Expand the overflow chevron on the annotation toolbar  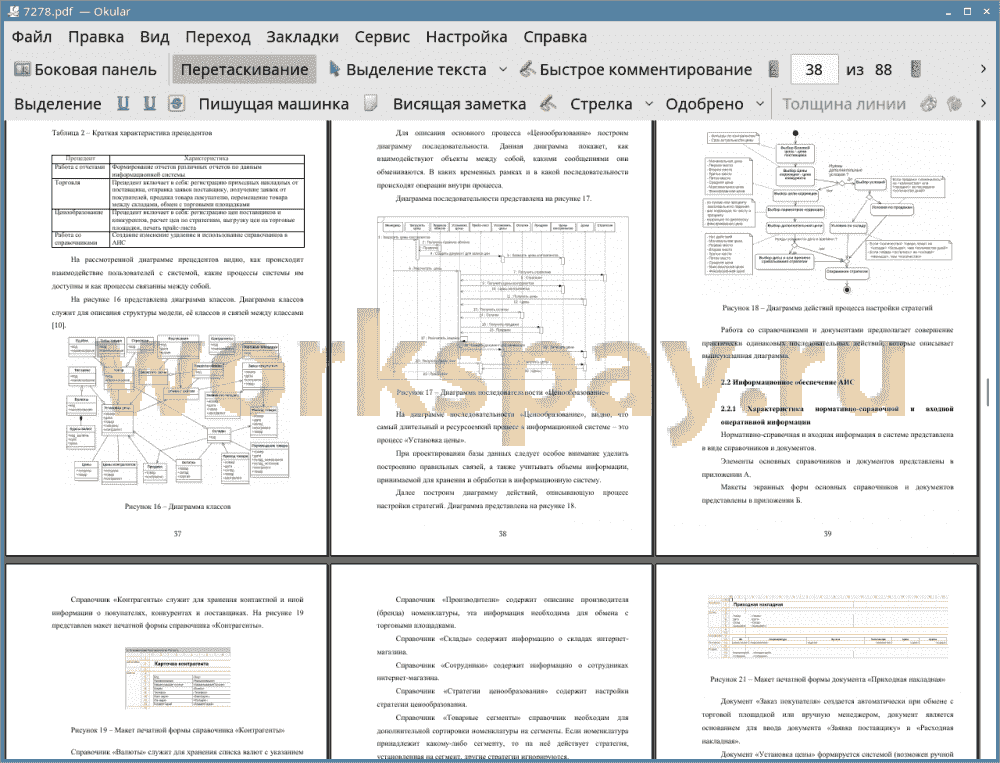click(983, 103)
